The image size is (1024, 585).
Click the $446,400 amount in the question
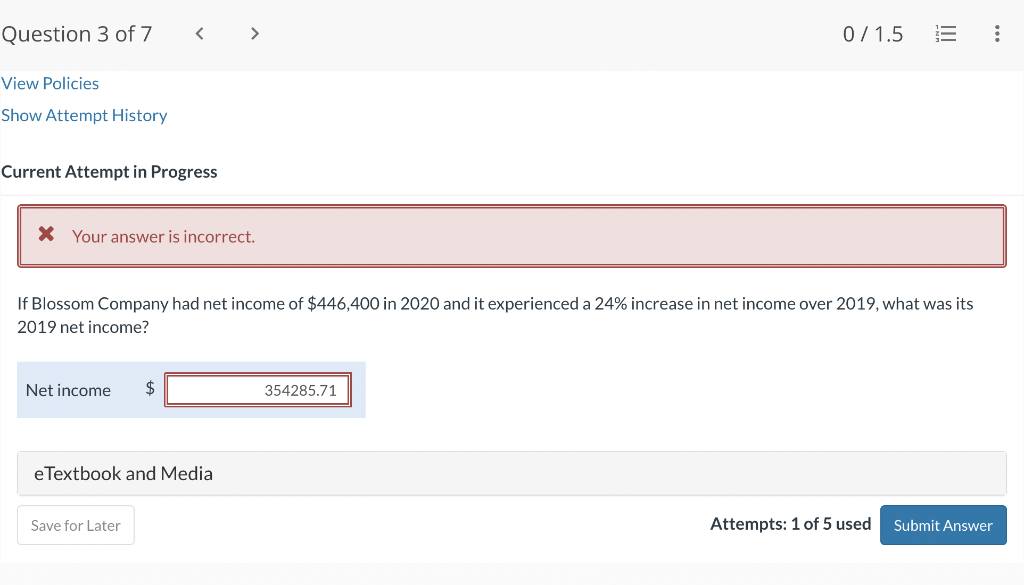pyautogui.click(x=343, y=303)
